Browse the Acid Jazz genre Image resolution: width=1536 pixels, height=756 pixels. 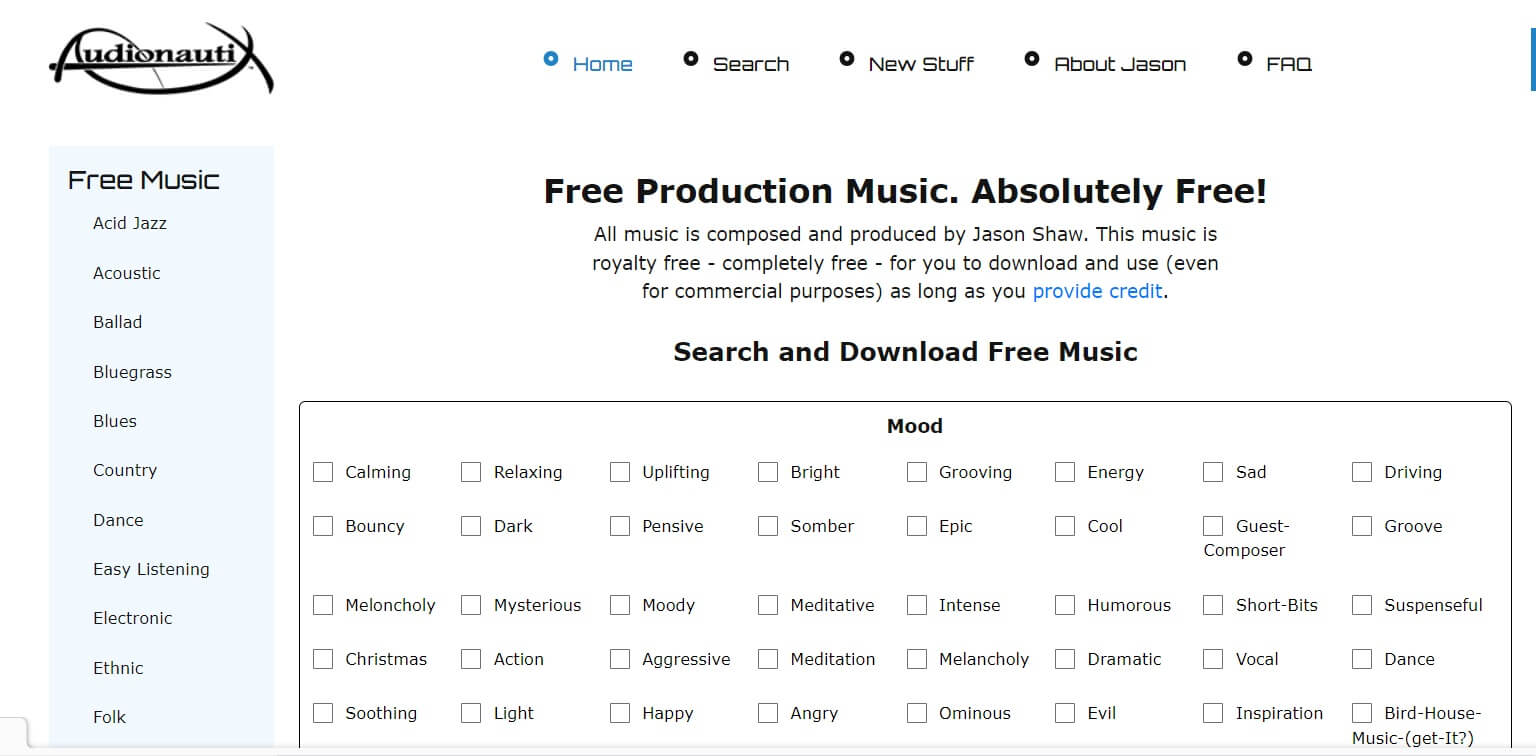(130, 223)
